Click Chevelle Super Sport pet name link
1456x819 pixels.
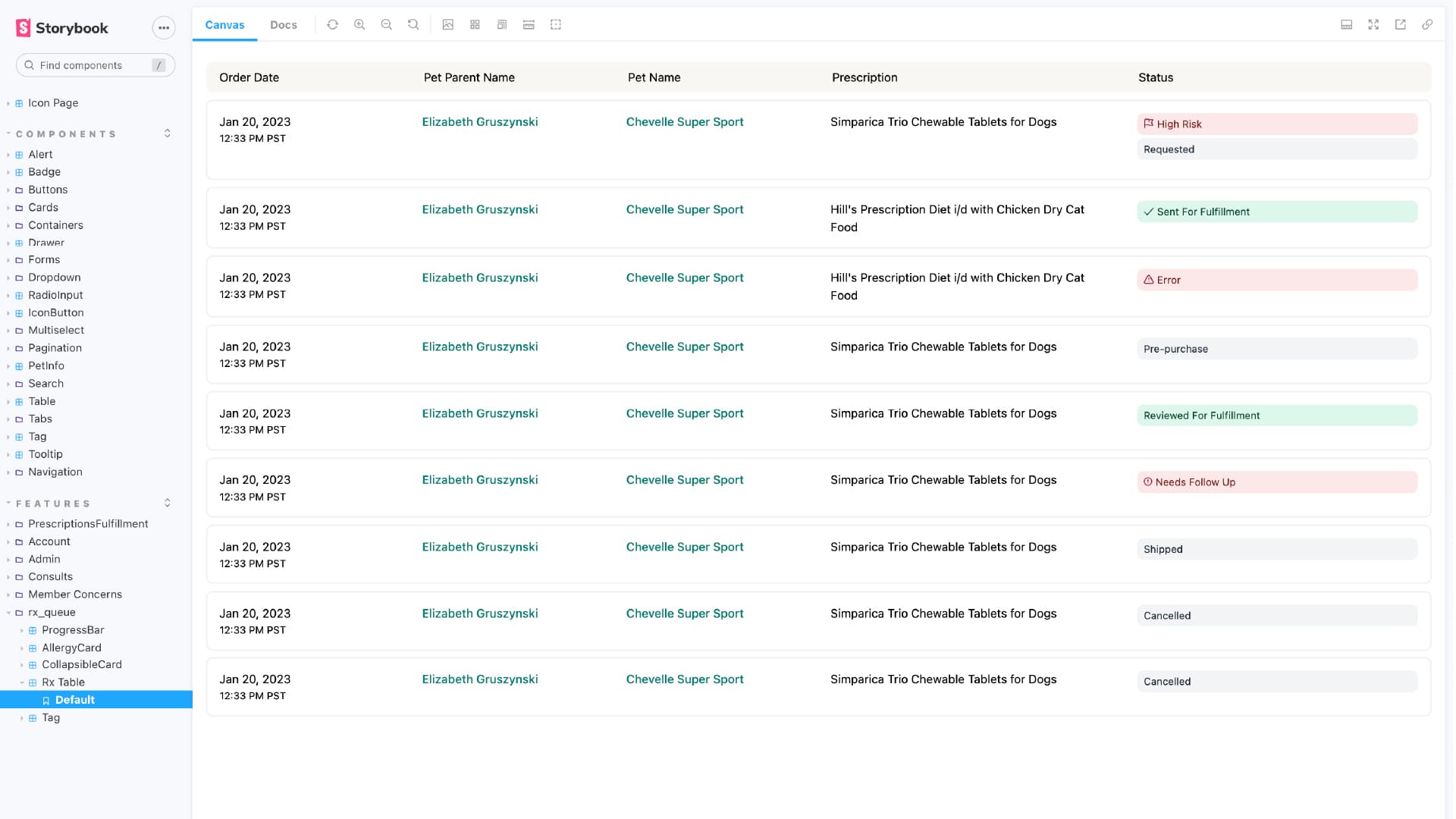(x=685, y=121)
